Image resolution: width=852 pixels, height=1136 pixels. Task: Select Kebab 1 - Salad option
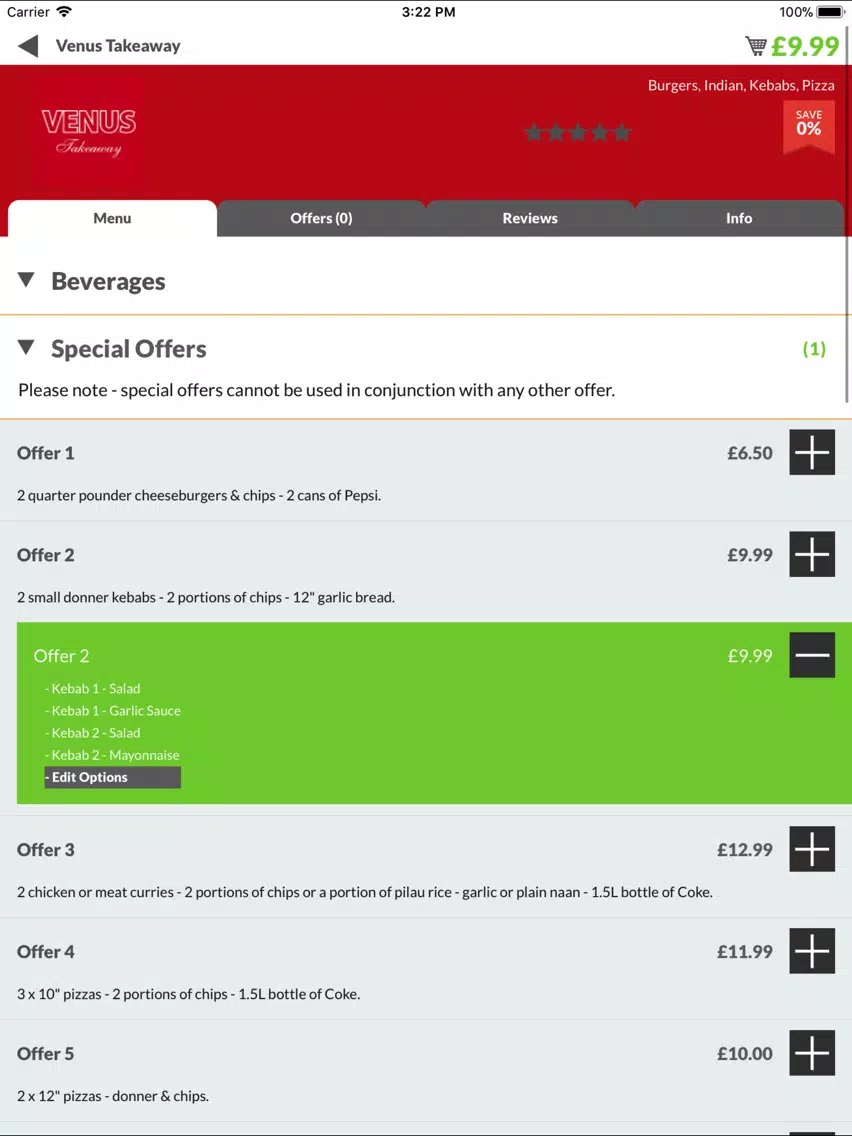pyautogui.click(x=93, y=688)
